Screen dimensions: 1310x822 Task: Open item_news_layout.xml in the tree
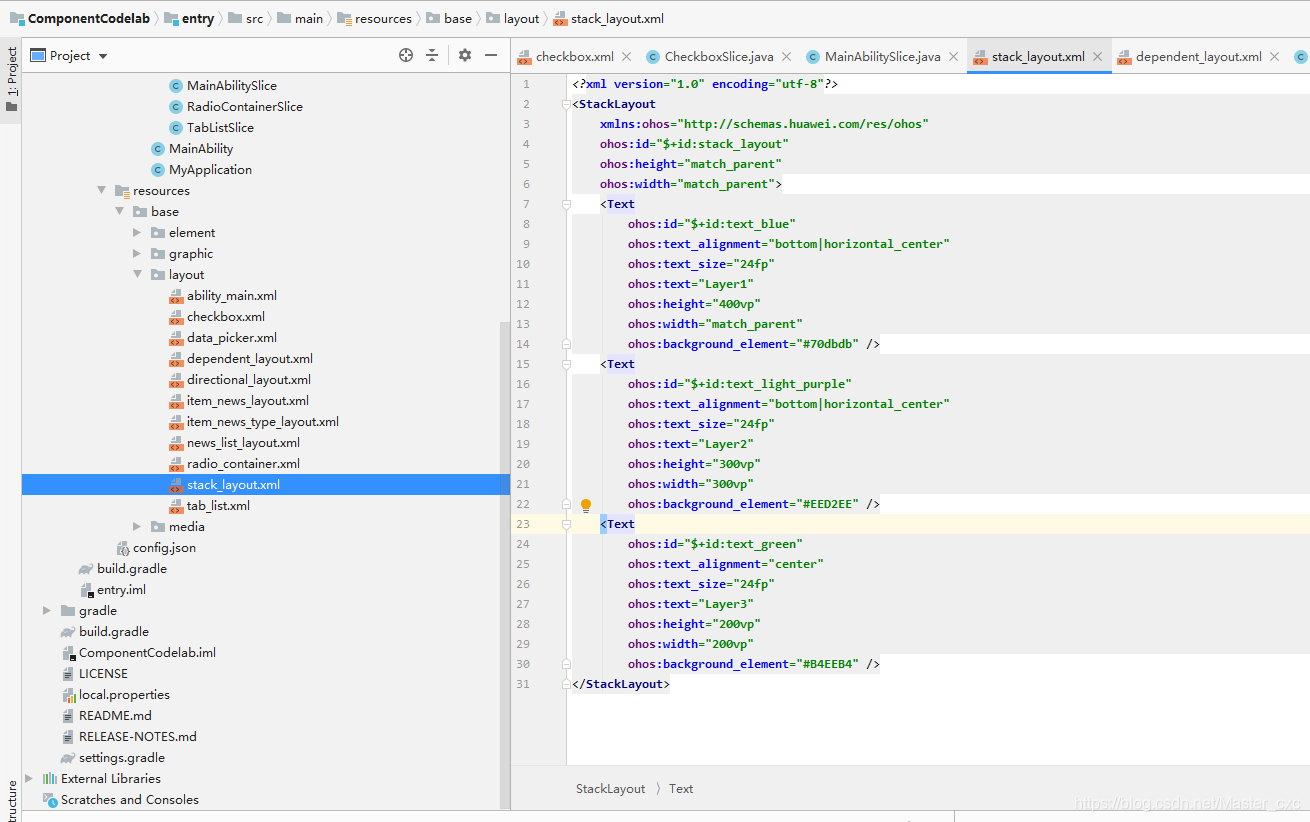(x=248, y=401)
